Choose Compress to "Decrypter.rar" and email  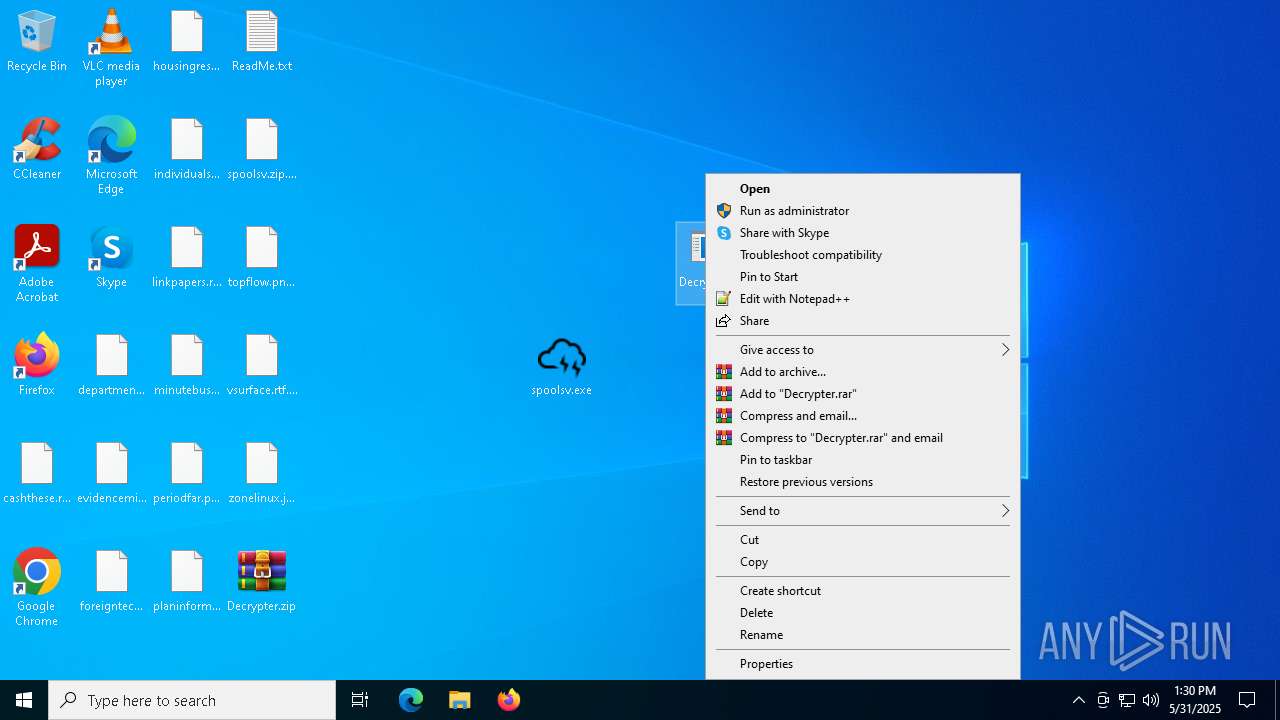click(863, 438)
